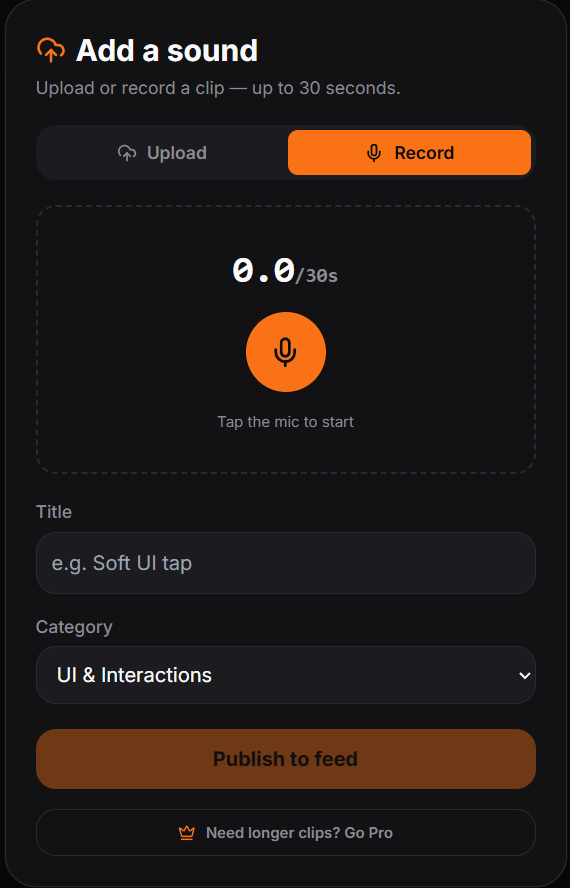This screenshot has height=888, width=570.
Task: Click the Tap the mic to start hint
Action: (x=286, y=422)
